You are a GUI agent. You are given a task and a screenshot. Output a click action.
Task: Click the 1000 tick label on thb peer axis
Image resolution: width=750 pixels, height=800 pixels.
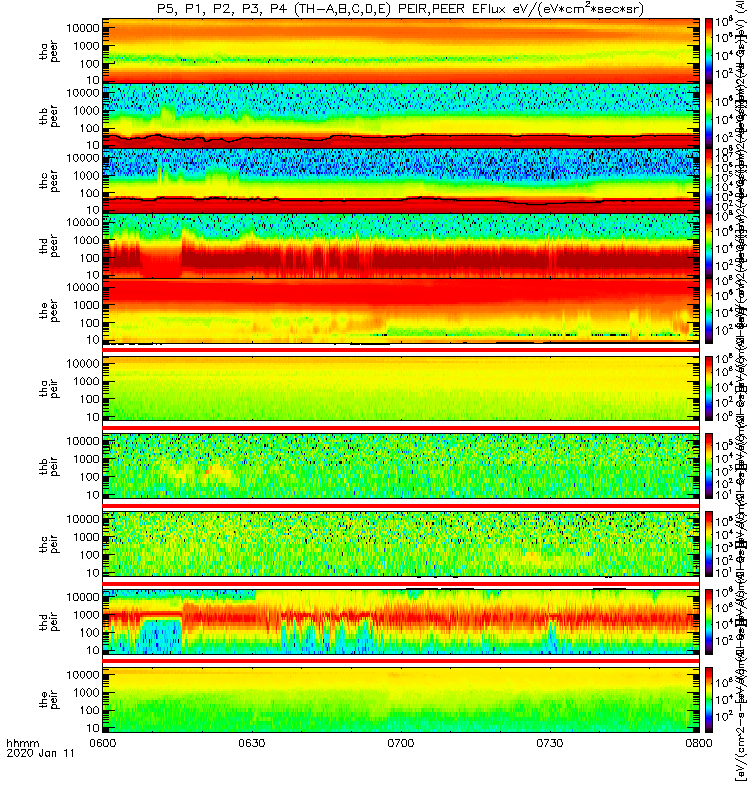pyautogui.click(x=86, y=111)
